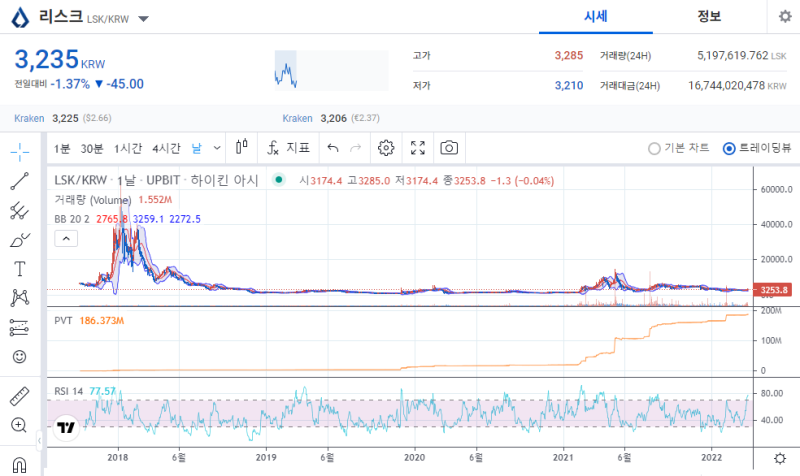Select the XABCD pattern tool
This screenshot has width=800, height=476.
(x=19, y=298)
